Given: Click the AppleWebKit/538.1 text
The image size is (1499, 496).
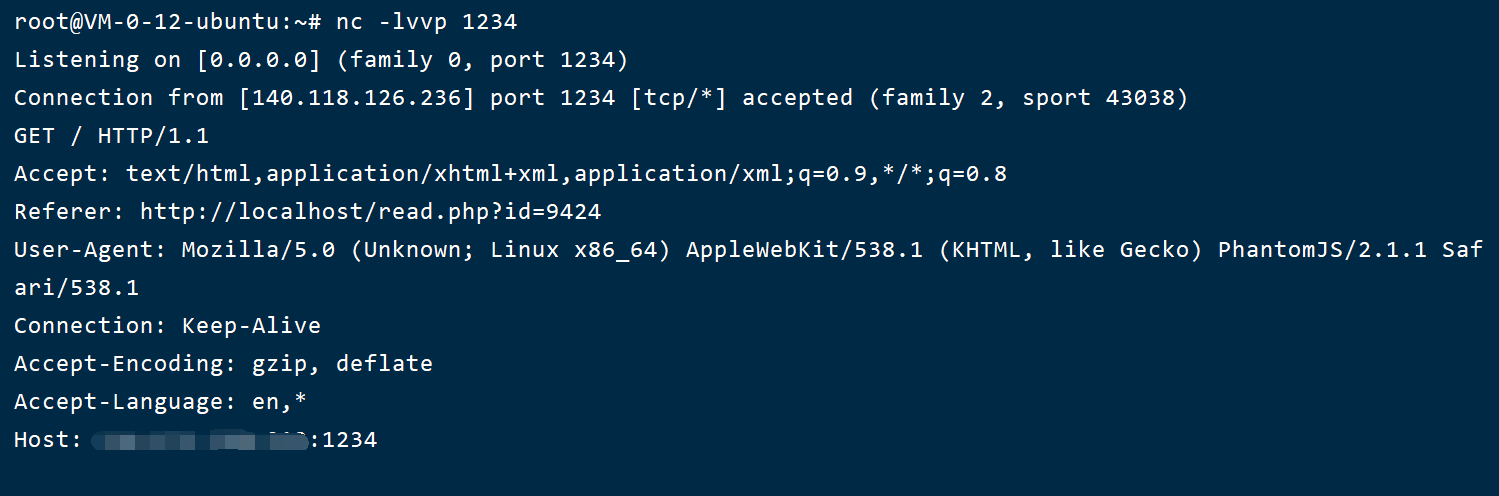Looking at the screenshot, I should [804, 250].
